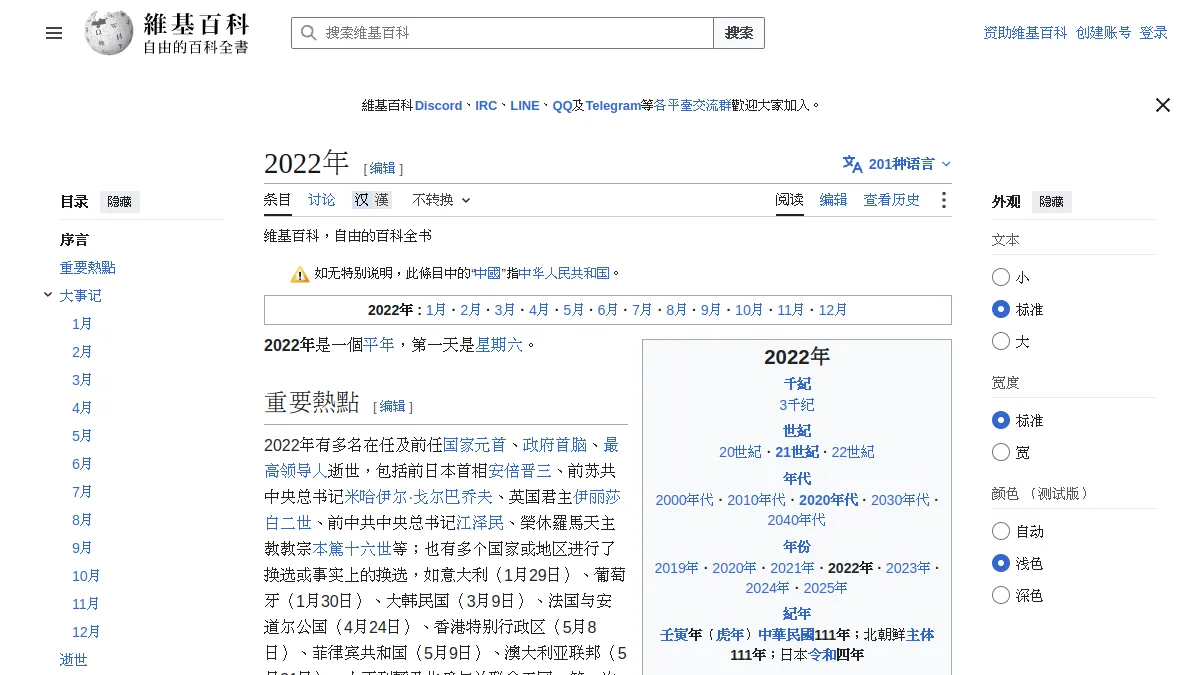The image size is (1200, 675).
Task: Dismiss the banner with the X icon
Action: (x=1162, y=105)
